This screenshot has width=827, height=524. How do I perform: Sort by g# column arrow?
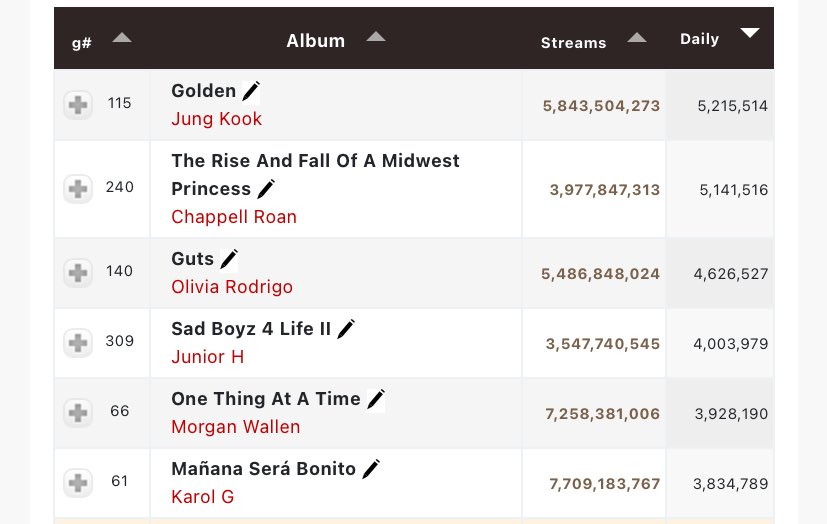122,37
